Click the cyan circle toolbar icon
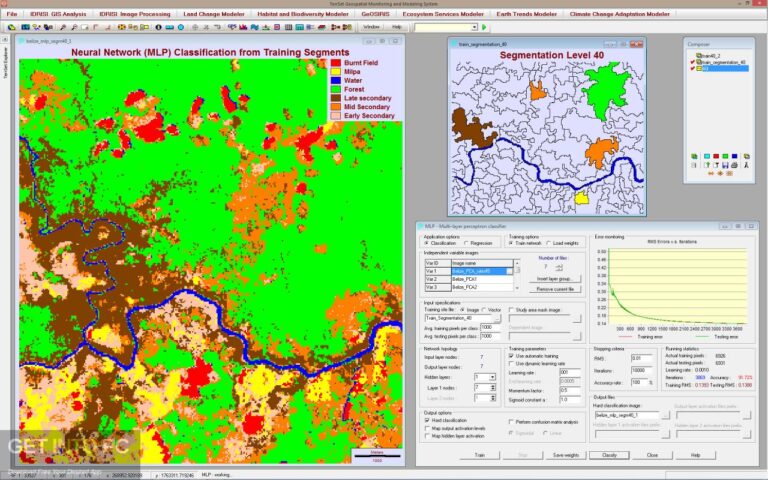The image size is (768, 480). 181,27
